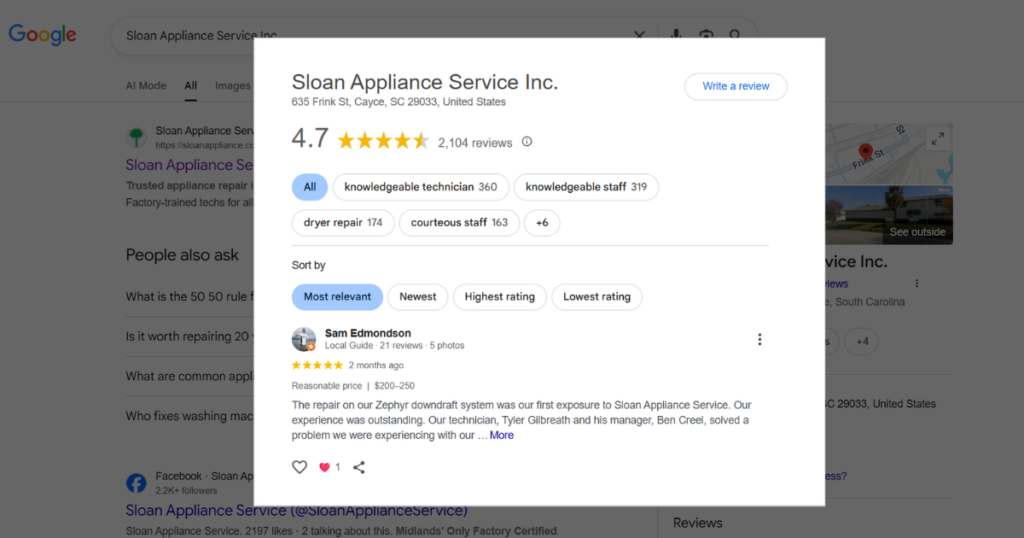
Task: Select the All results tab
Action: click(190, 86)
